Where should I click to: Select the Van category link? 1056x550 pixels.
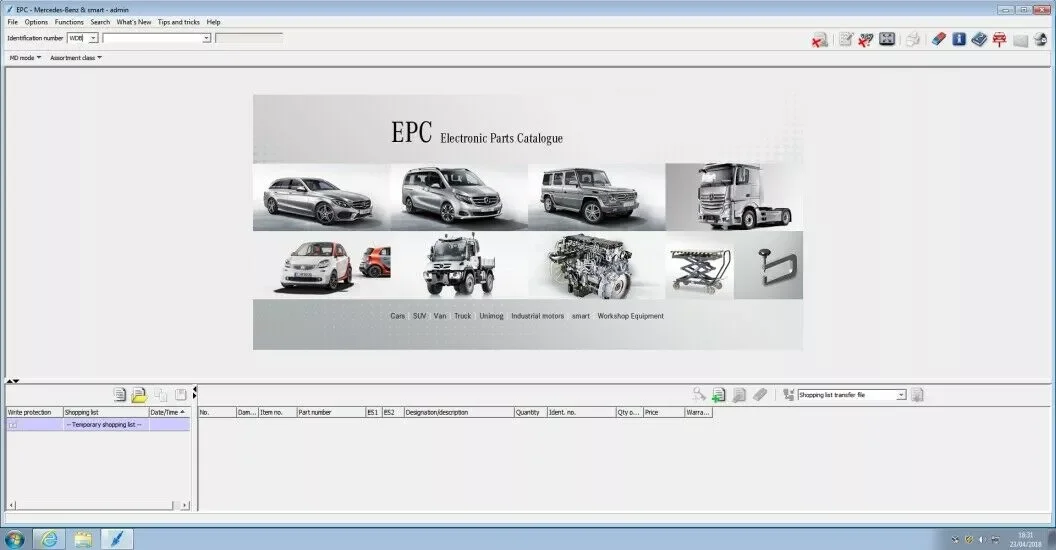[x=440, y=316]
